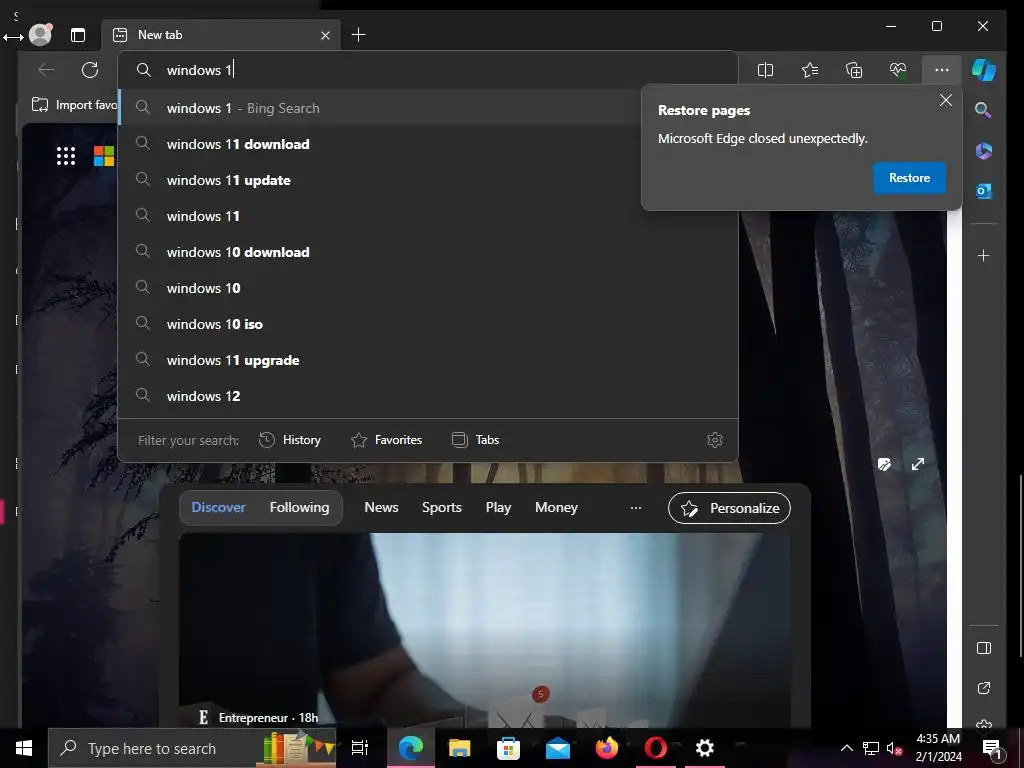Toggle the sidebar panel layout icon
This screenshot has height=768, width=1024.
click(x=984, y=648)
